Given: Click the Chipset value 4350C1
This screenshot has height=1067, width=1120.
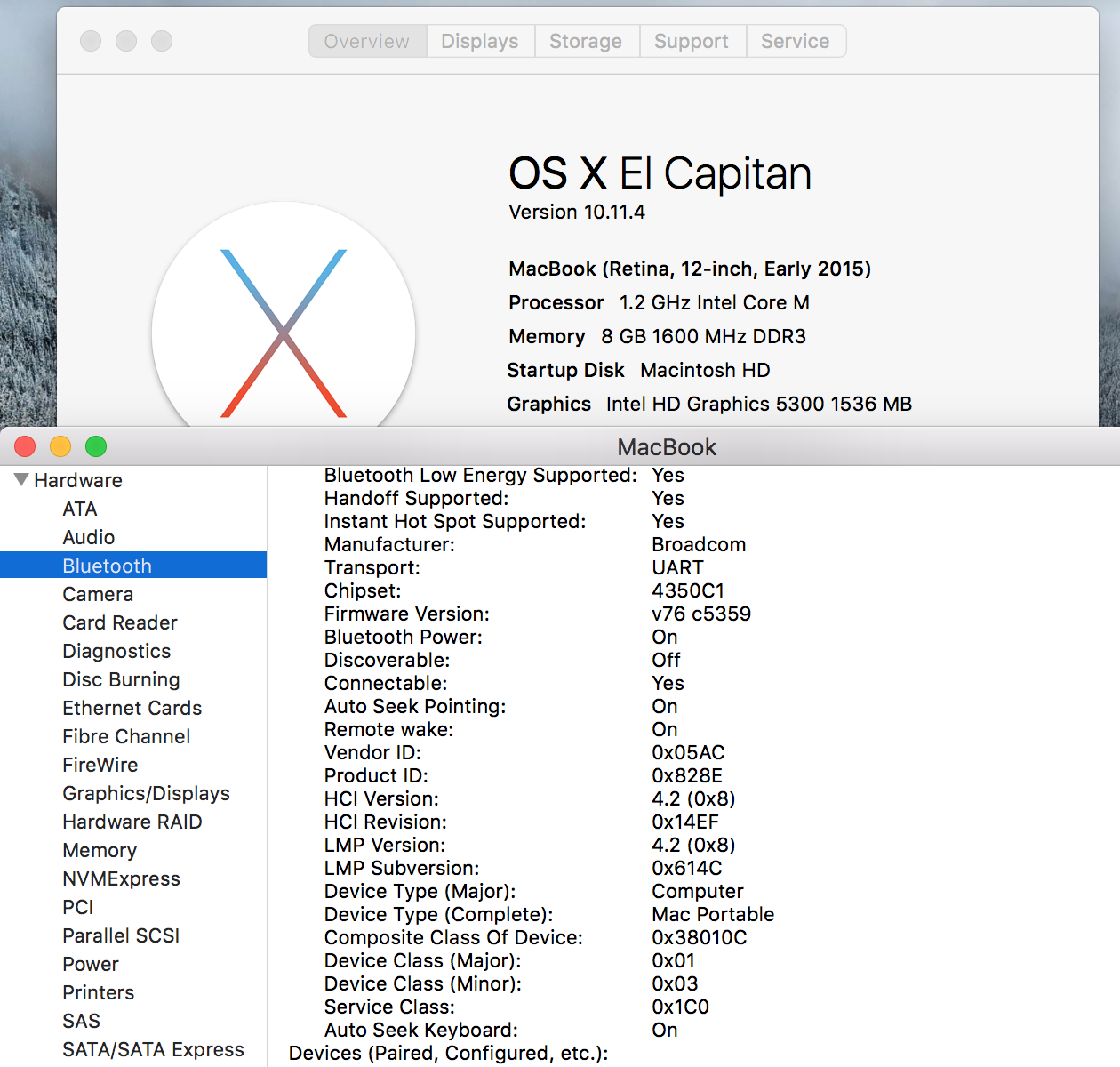Looking at the screenshot, I should [x=688, y=590].
